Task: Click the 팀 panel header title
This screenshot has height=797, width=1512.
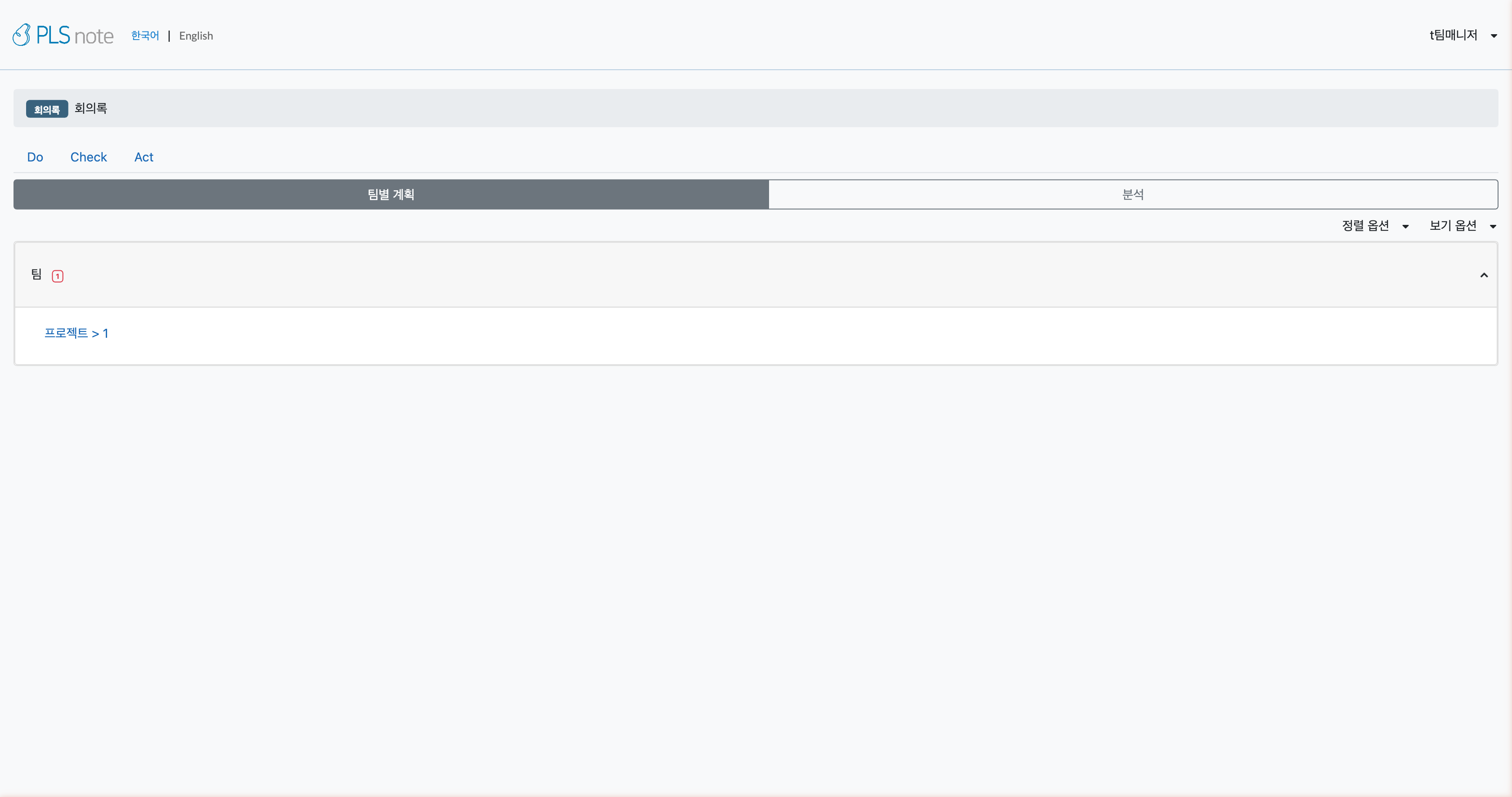Action: click(36, 274)
